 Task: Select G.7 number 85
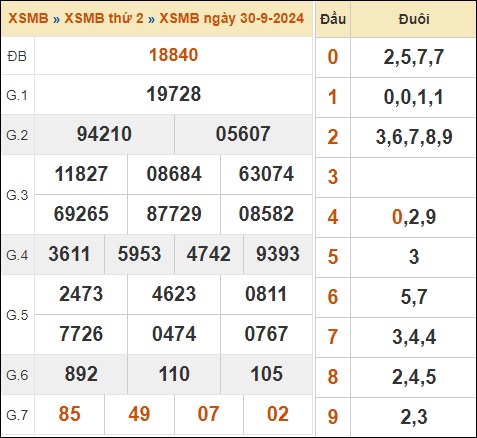pos(69,414)
